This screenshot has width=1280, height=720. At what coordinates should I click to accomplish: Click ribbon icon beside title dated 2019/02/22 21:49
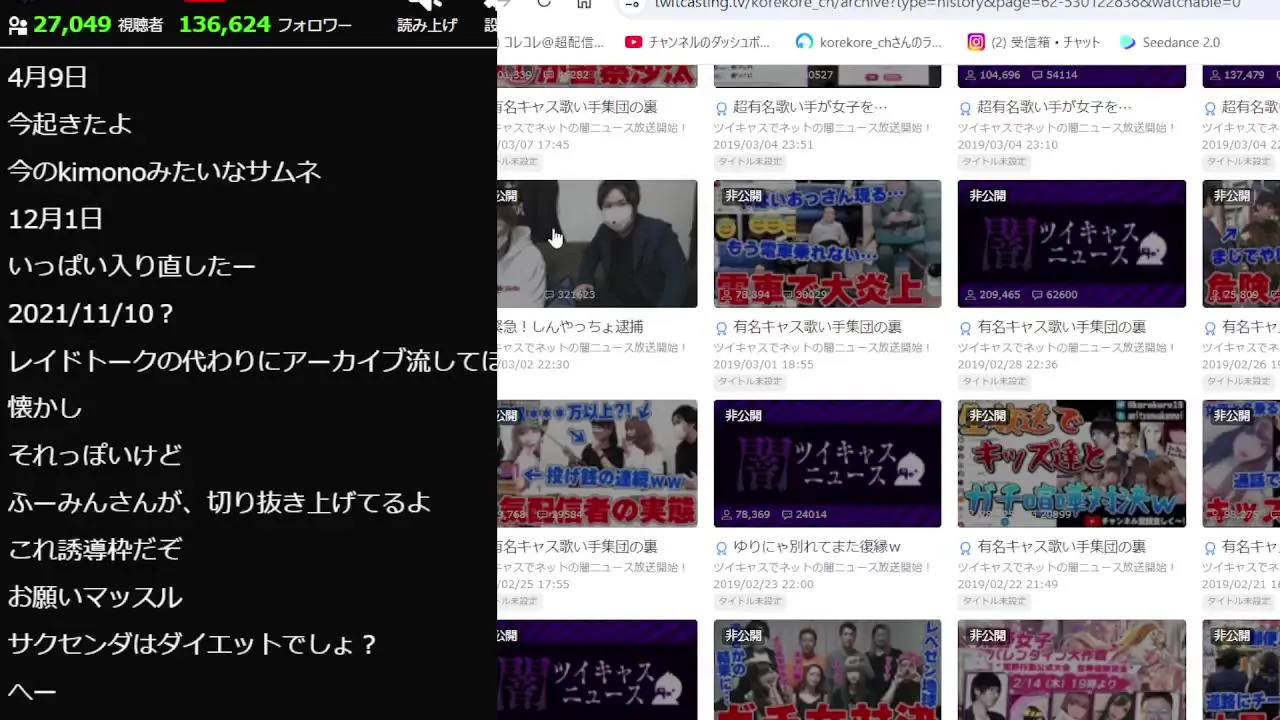pos(965,547)
